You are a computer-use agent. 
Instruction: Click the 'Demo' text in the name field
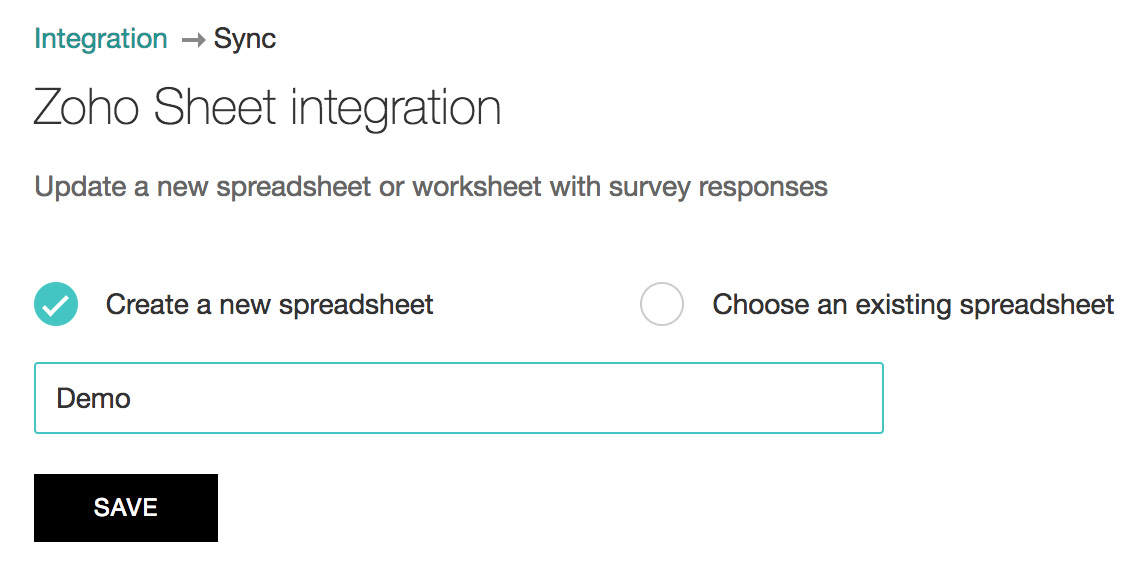[94, 398]
